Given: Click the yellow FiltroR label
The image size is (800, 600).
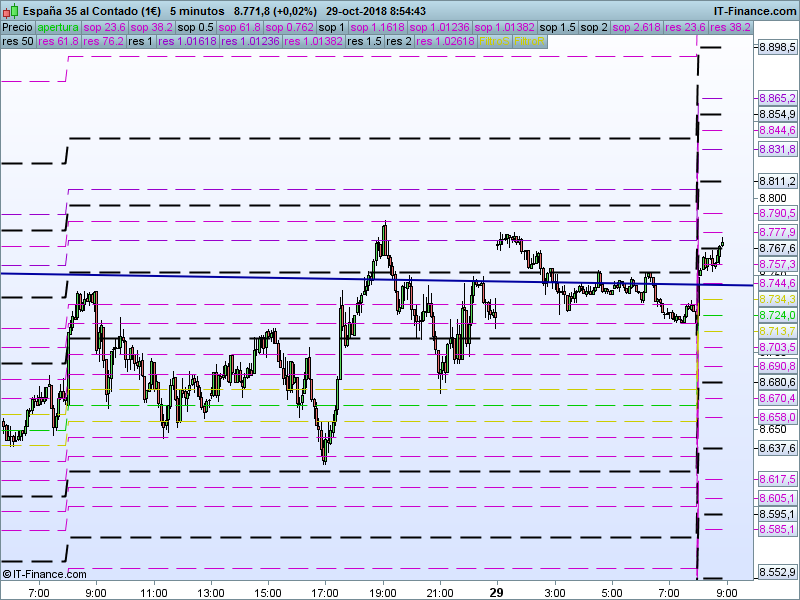Looking at the screenshot, I should coord(529,41).
